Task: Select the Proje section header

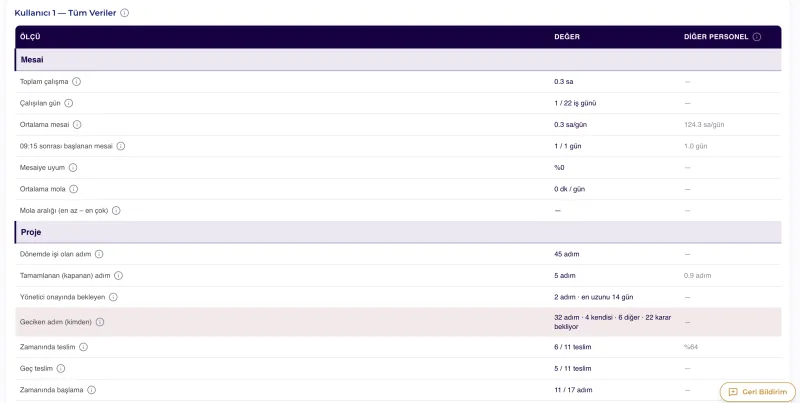Action: coord(398,232)
